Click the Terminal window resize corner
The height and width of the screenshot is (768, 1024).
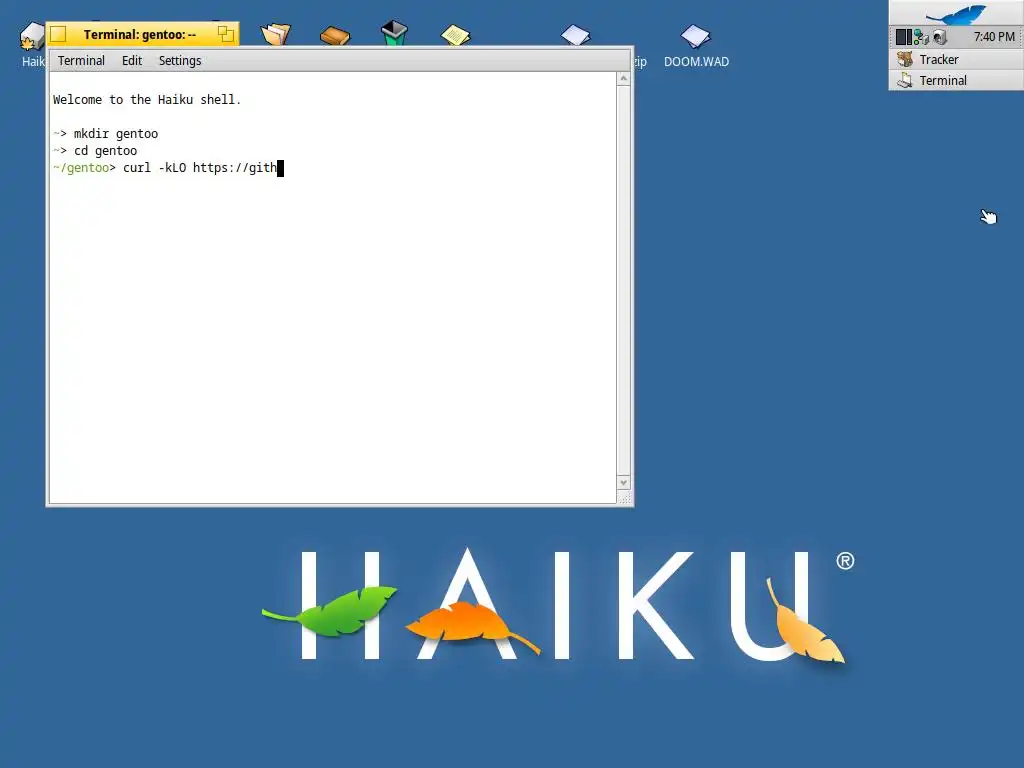pyautogui.click(x=624, y=498)
